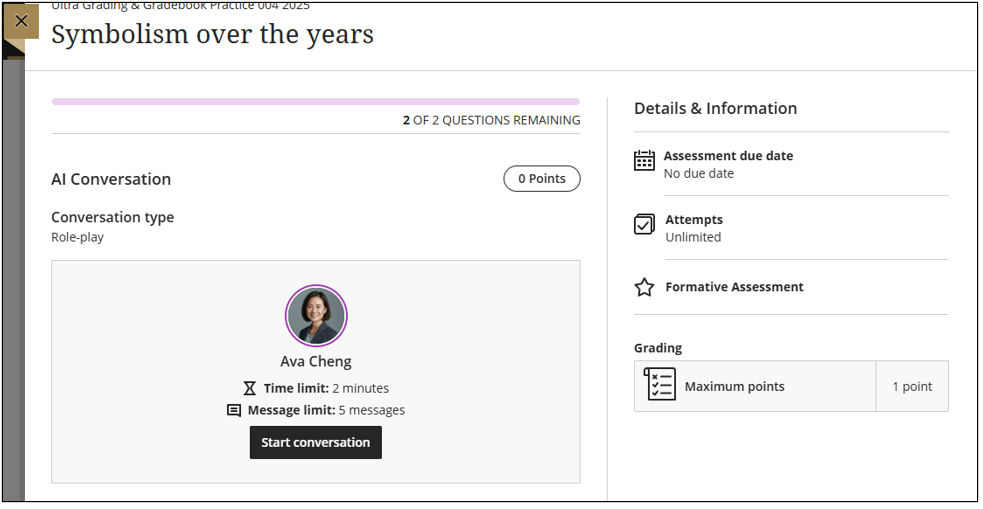Click the 1 point value cell
Screen dimensions: 983x509
pos(912,387)
